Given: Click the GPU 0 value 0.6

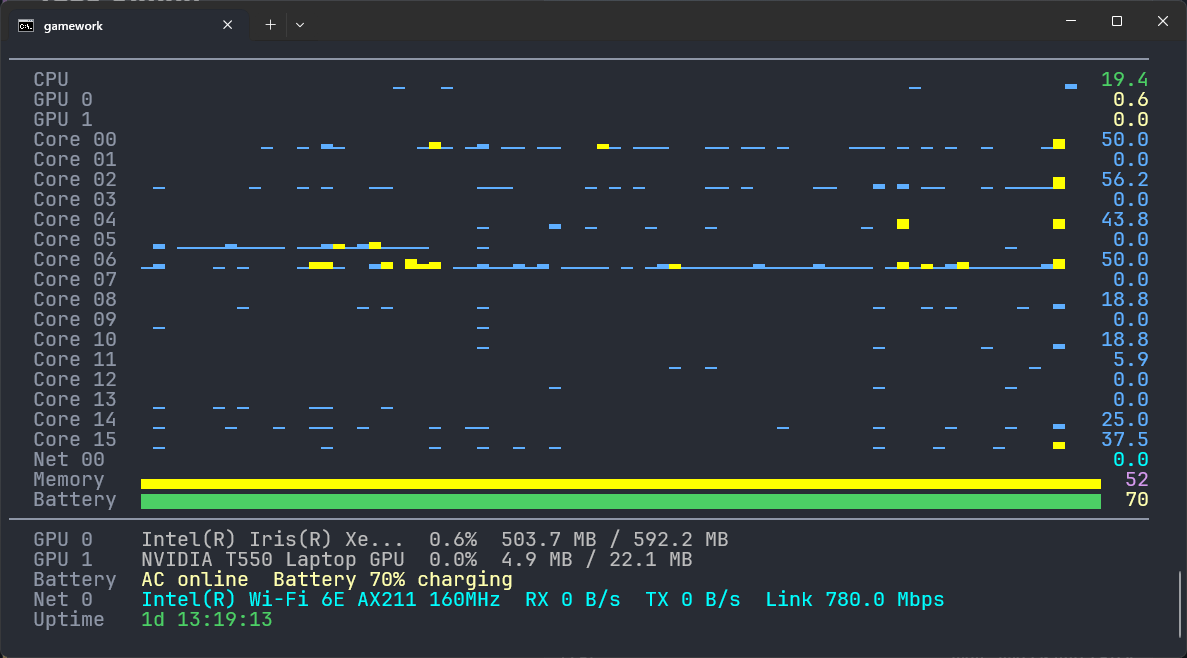Looking at the screenshot, I should [1130, 99].
